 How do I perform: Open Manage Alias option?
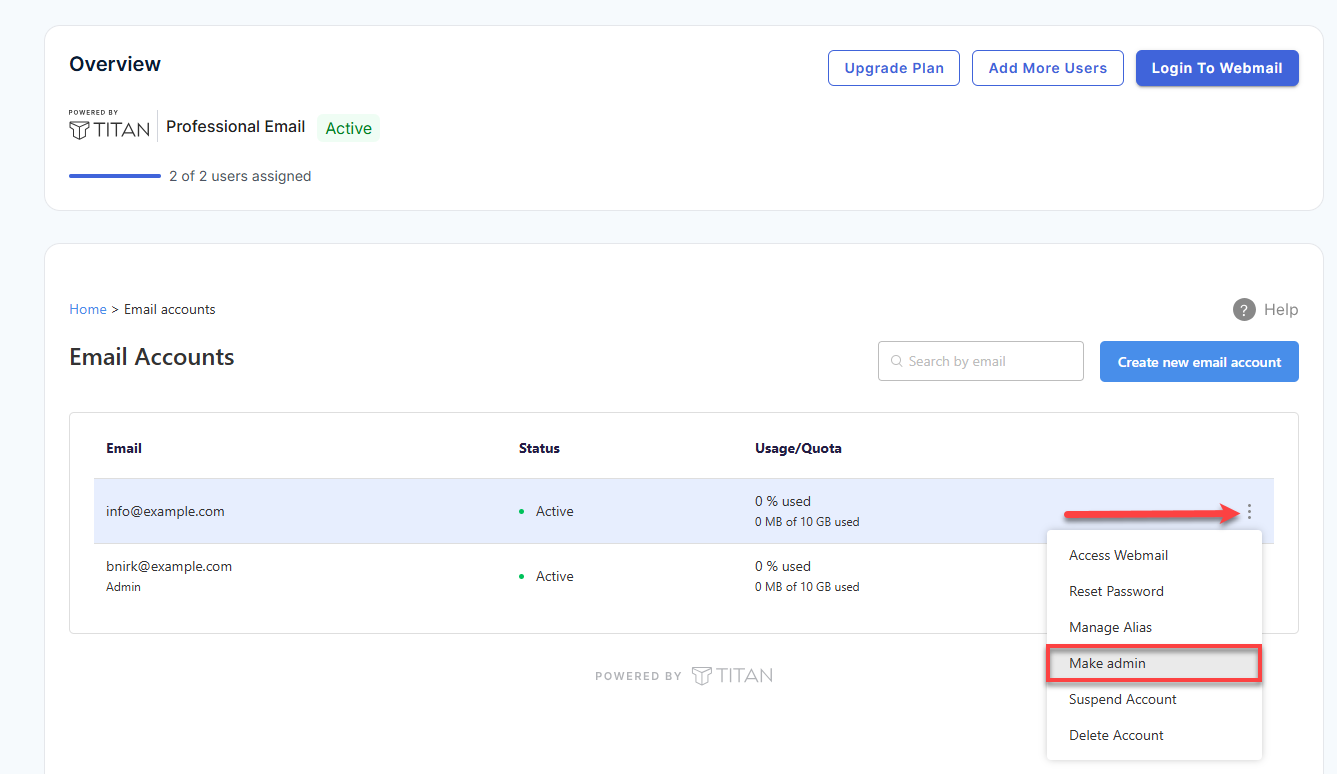coord(1154,627)
